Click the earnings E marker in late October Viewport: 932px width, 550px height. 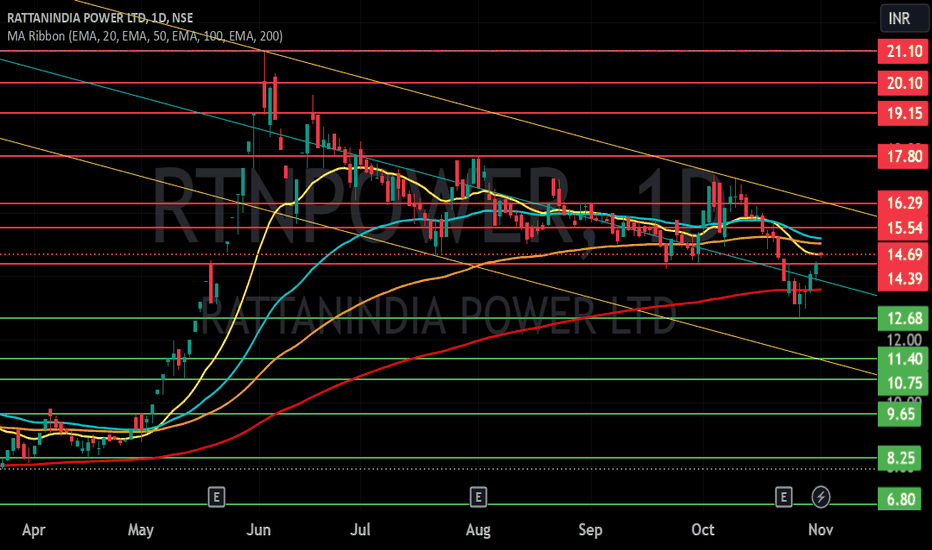pyautogui.click(x=783, y=496)
